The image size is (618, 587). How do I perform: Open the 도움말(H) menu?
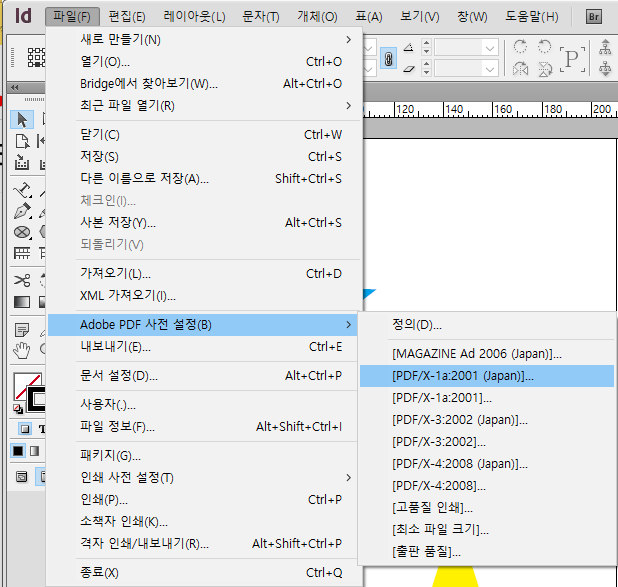(x=532, y=17)
